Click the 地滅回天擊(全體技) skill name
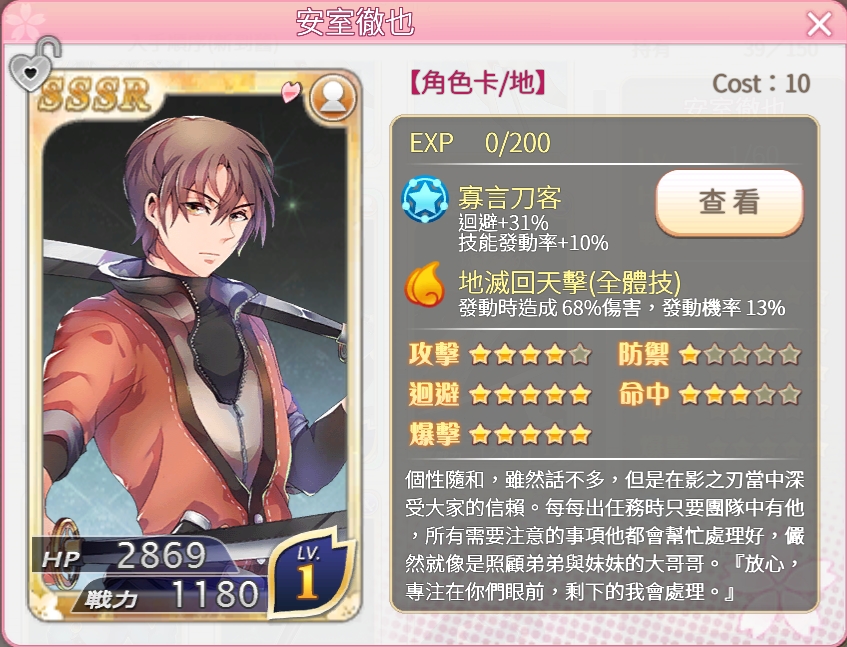 pyautogui.click(x=570, y=282)
